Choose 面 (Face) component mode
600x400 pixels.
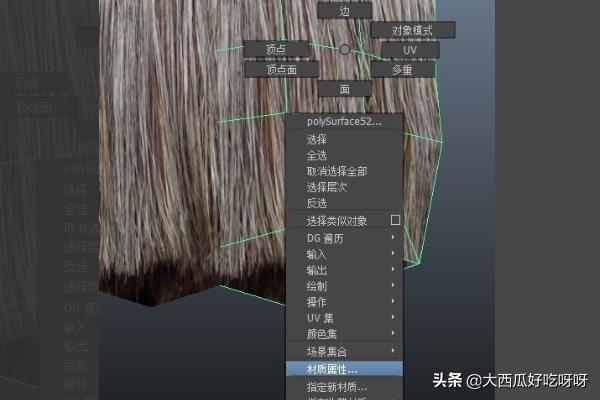(x=344, y=88)
